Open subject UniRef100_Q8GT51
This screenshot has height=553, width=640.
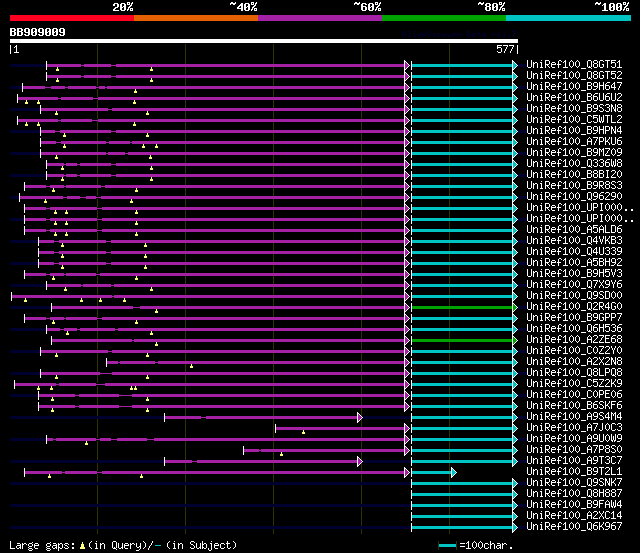click(574, 64)
